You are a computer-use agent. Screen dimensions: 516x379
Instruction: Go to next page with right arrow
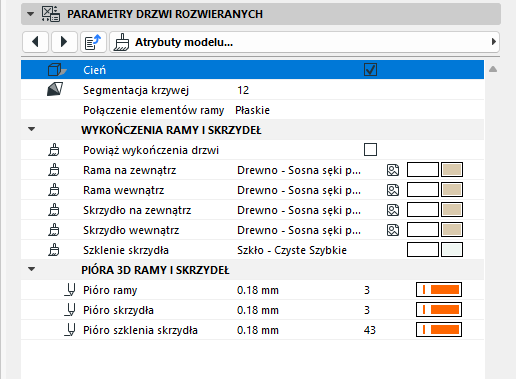click(x=64, y=42)
